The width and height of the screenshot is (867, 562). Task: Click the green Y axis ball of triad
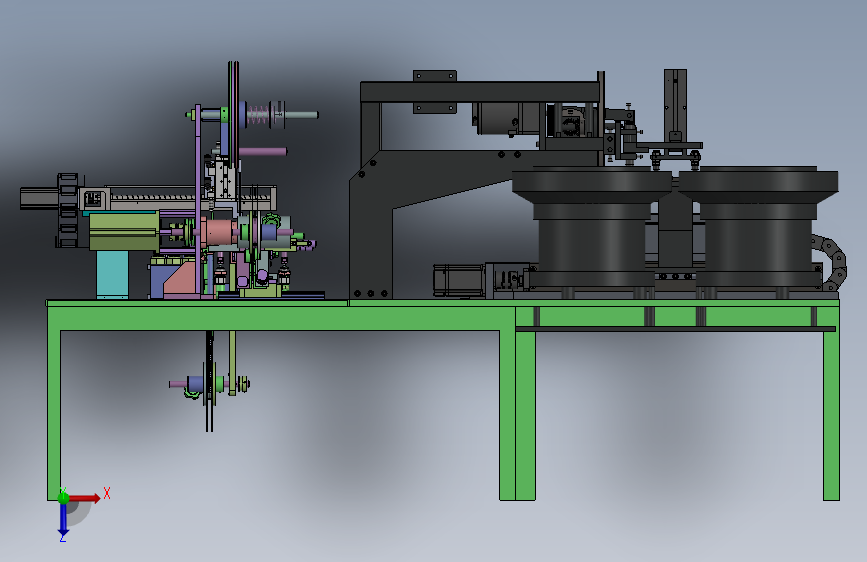63,497
